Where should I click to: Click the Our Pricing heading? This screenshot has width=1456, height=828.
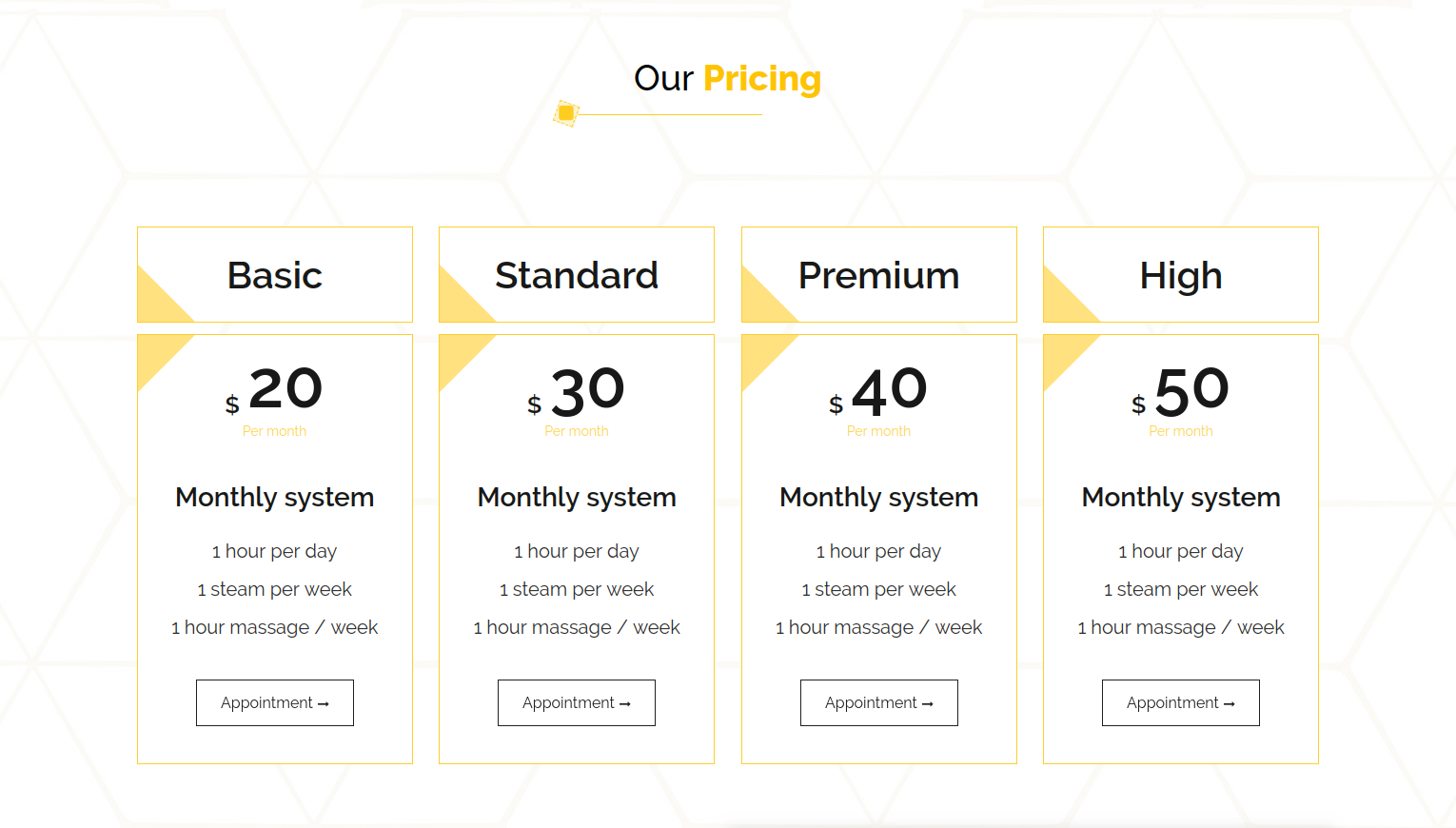point(728,79)
